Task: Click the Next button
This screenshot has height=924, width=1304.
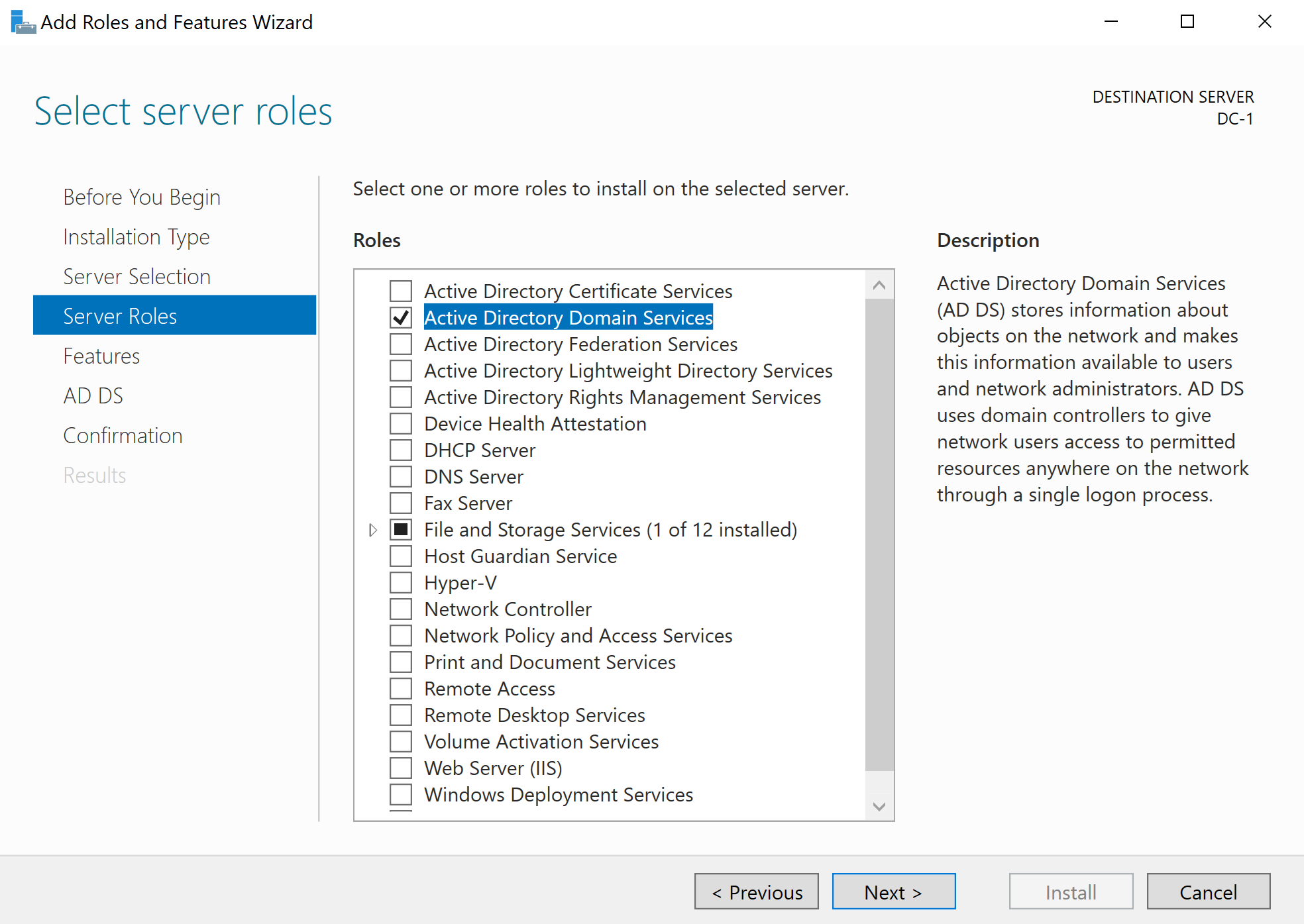Action: coord(893,892)
